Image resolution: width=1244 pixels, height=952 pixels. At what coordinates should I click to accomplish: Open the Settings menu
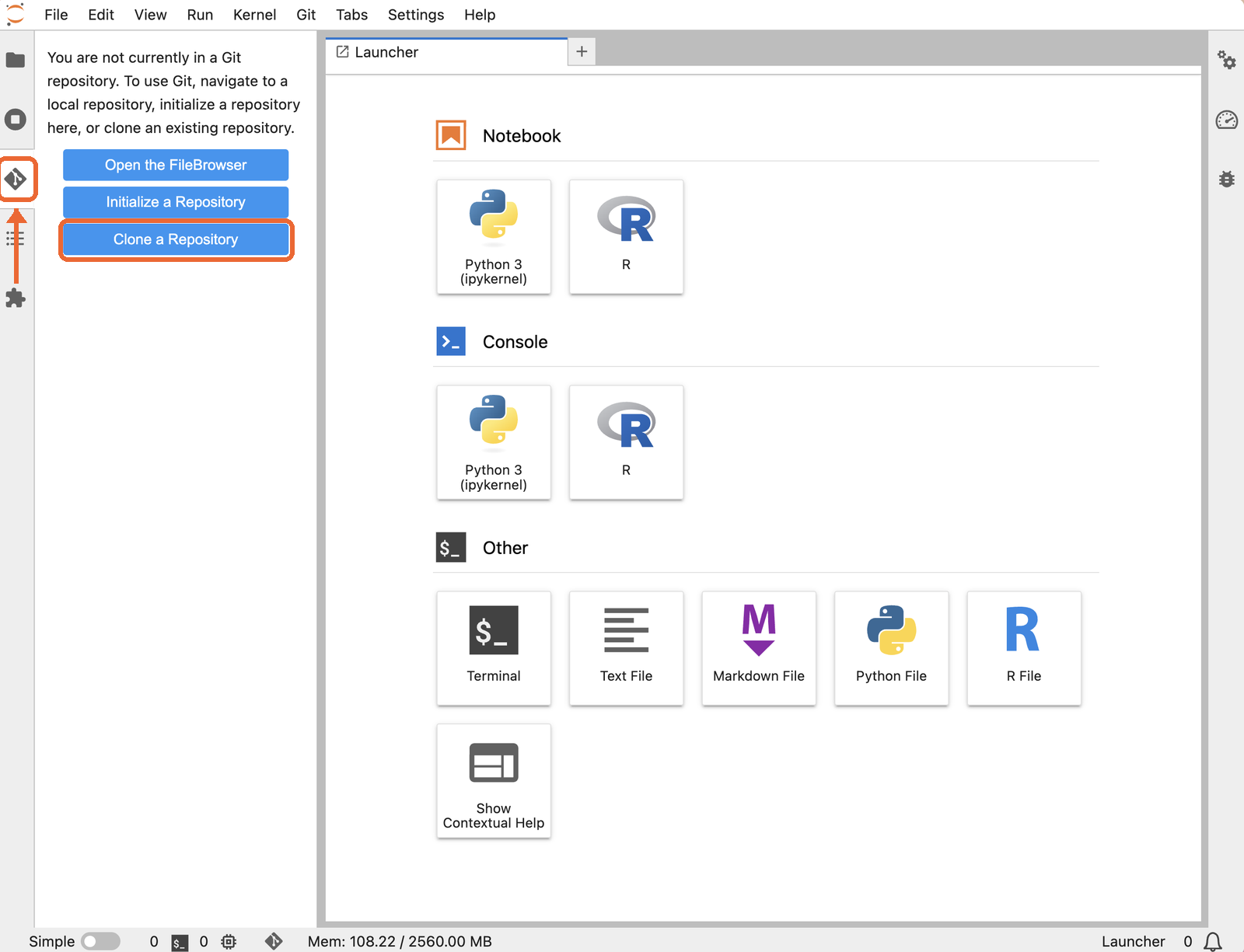[x=416, y=15]
